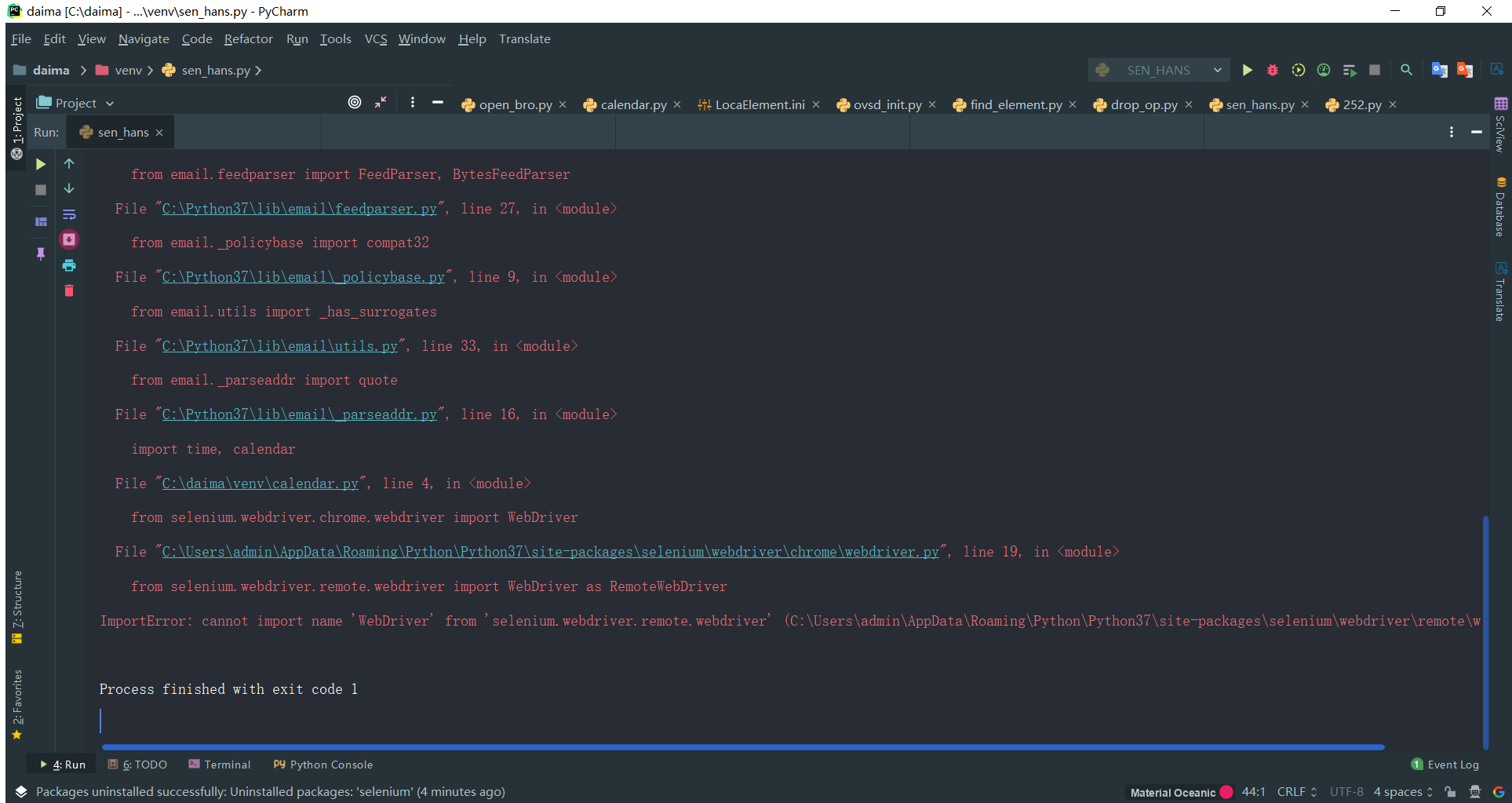Image resolution: width=1512 pixels, height=803 pixels.
Task: Toggle the Translate side panel
Action: coord(1500,292)
